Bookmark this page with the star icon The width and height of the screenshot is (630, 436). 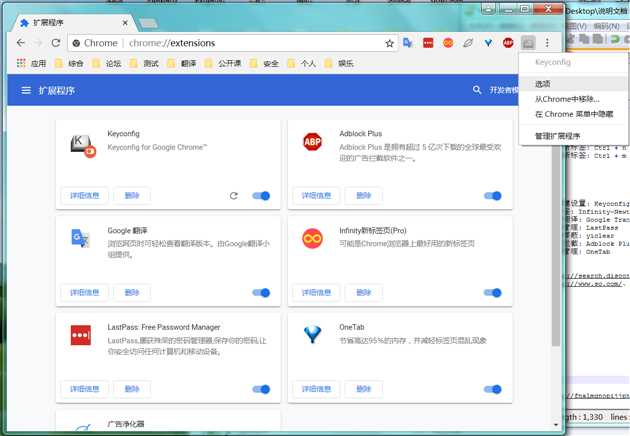tap(389, 43)
